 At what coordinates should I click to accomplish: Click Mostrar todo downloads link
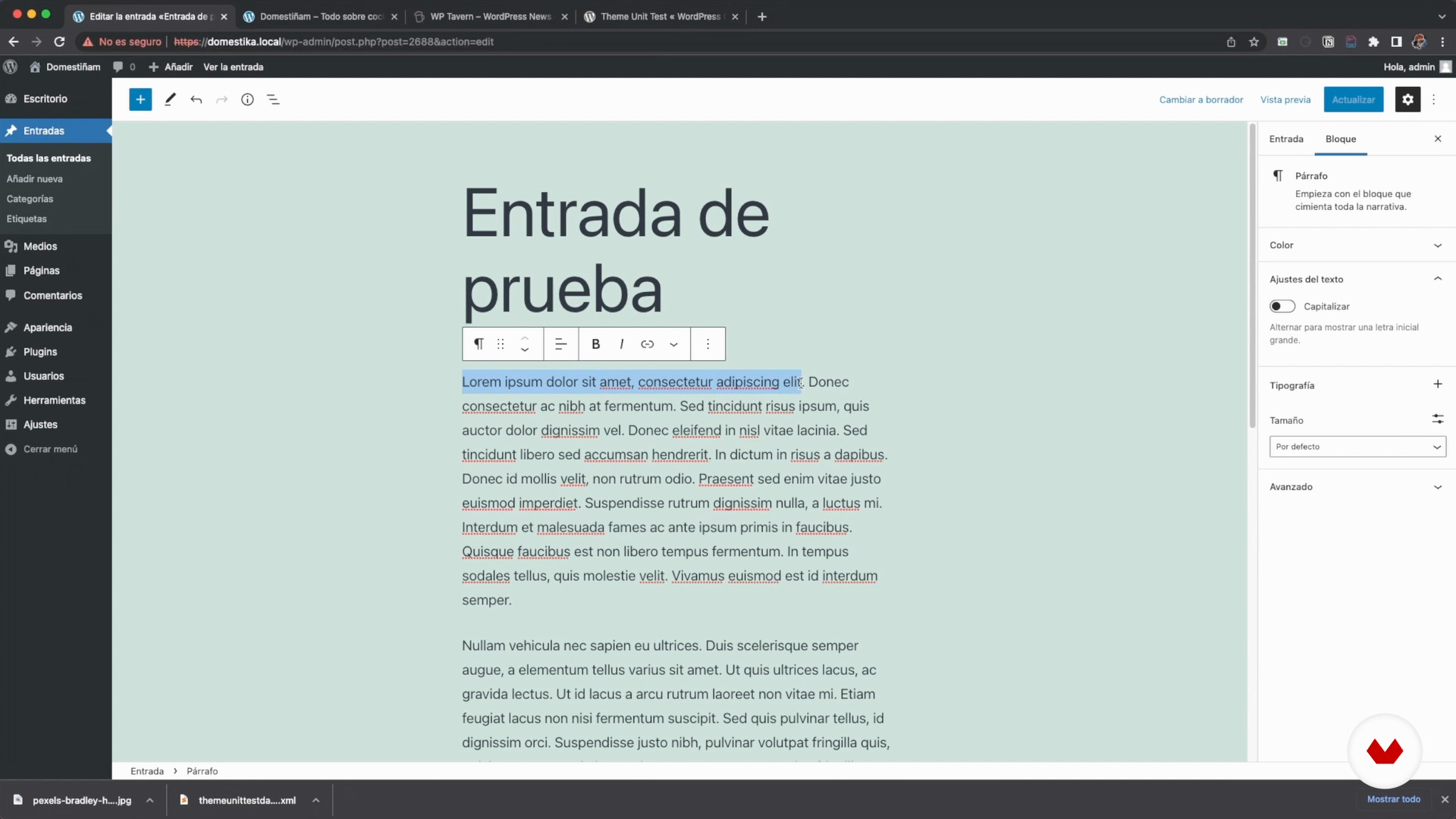pos(1393,799)
